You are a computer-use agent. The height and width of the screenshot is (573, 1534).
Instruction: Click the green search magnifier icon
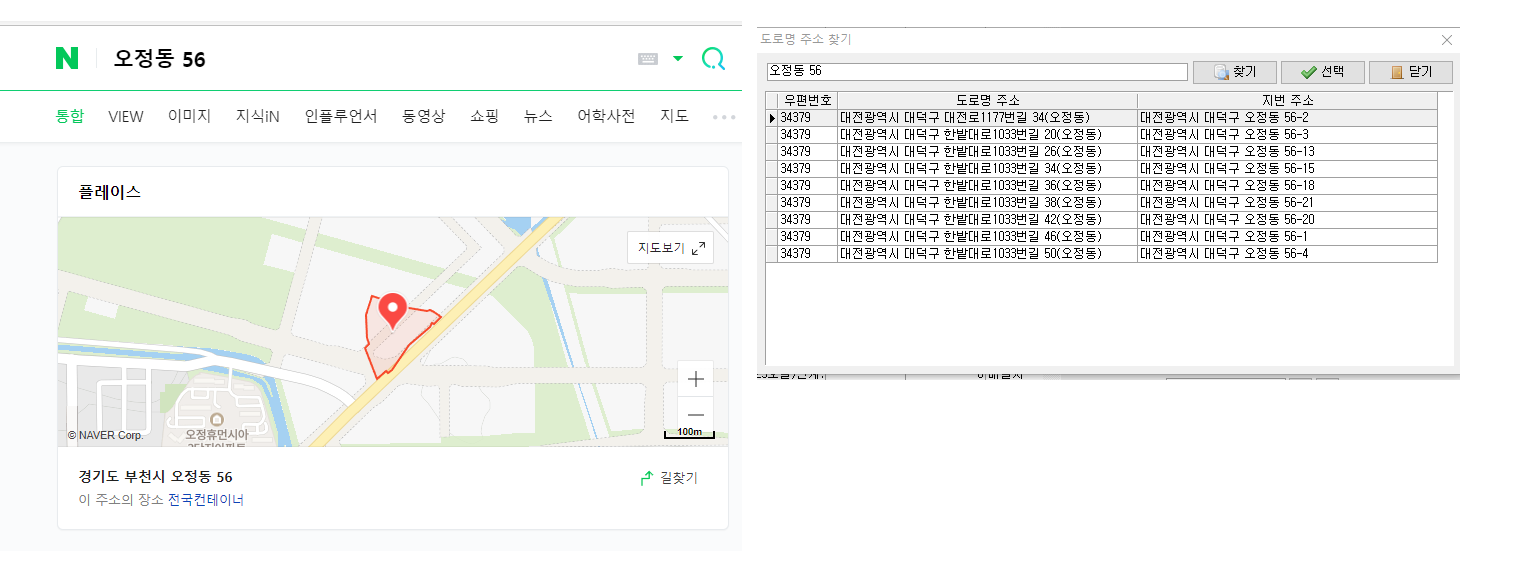pos(713,59)
